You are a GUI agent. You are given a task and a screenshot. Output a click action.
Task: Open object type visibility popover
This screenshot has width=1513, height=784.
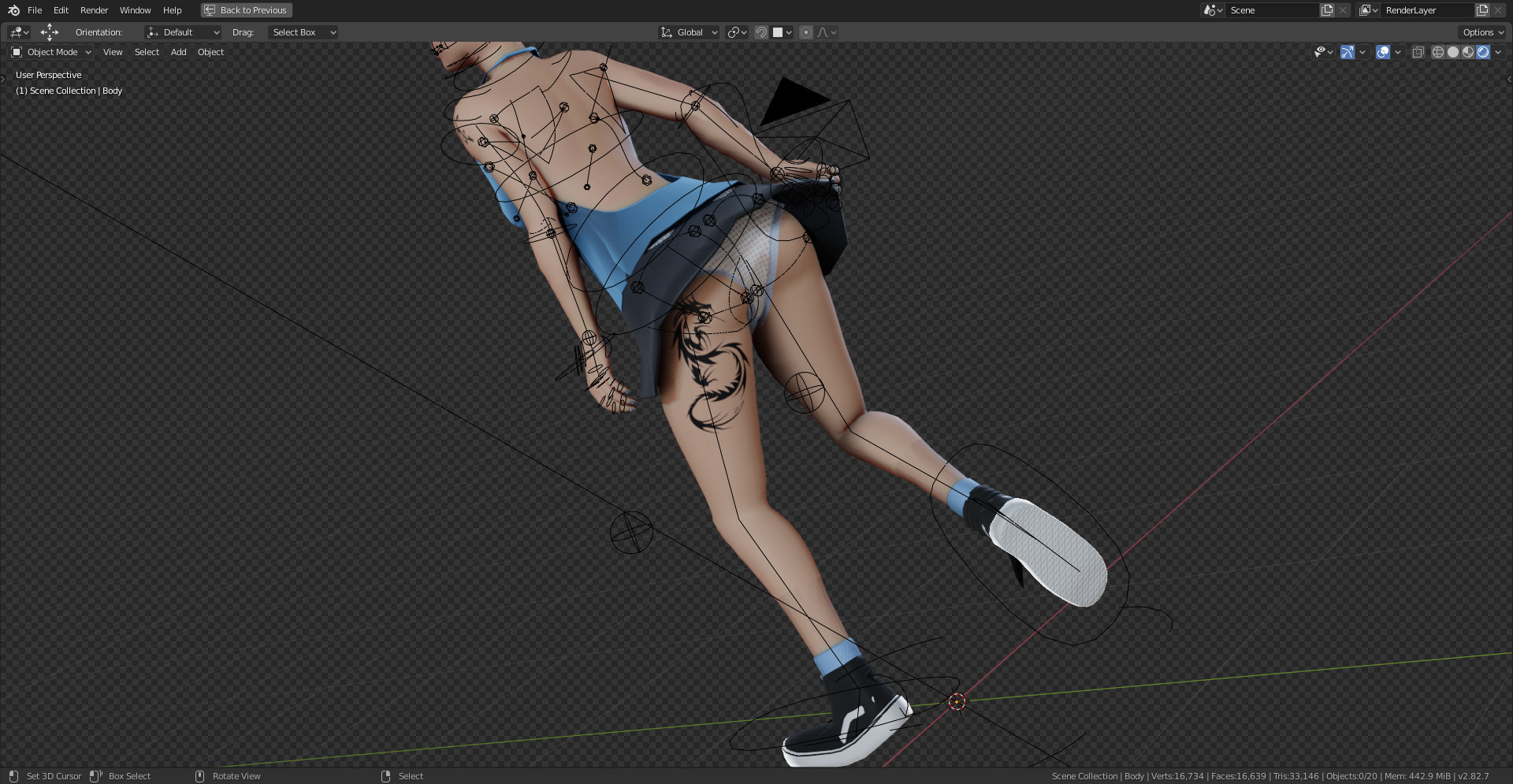click(x=1323, y=52)
